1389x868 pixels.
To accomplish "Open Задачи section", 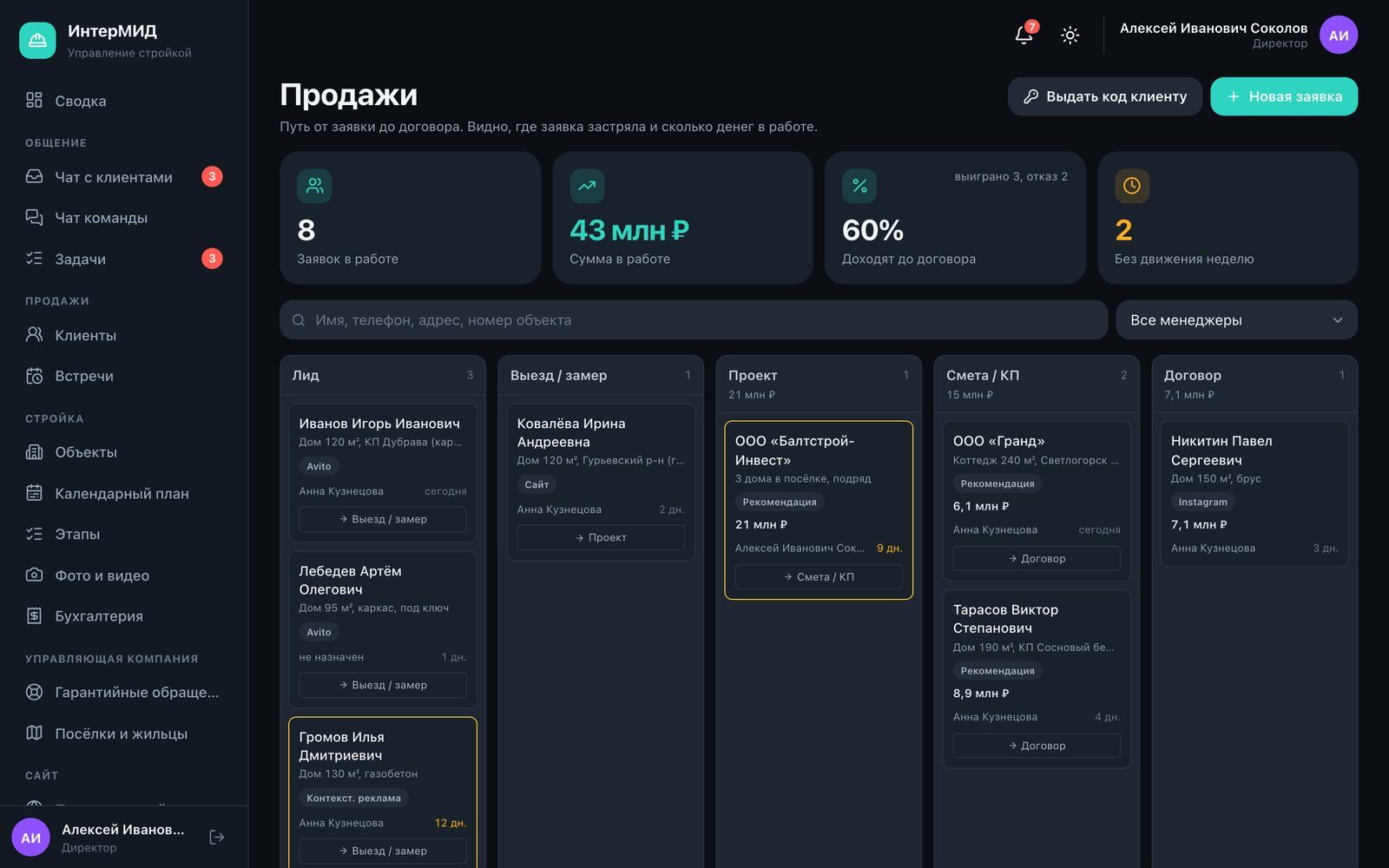I will click(x=124, y=259).
